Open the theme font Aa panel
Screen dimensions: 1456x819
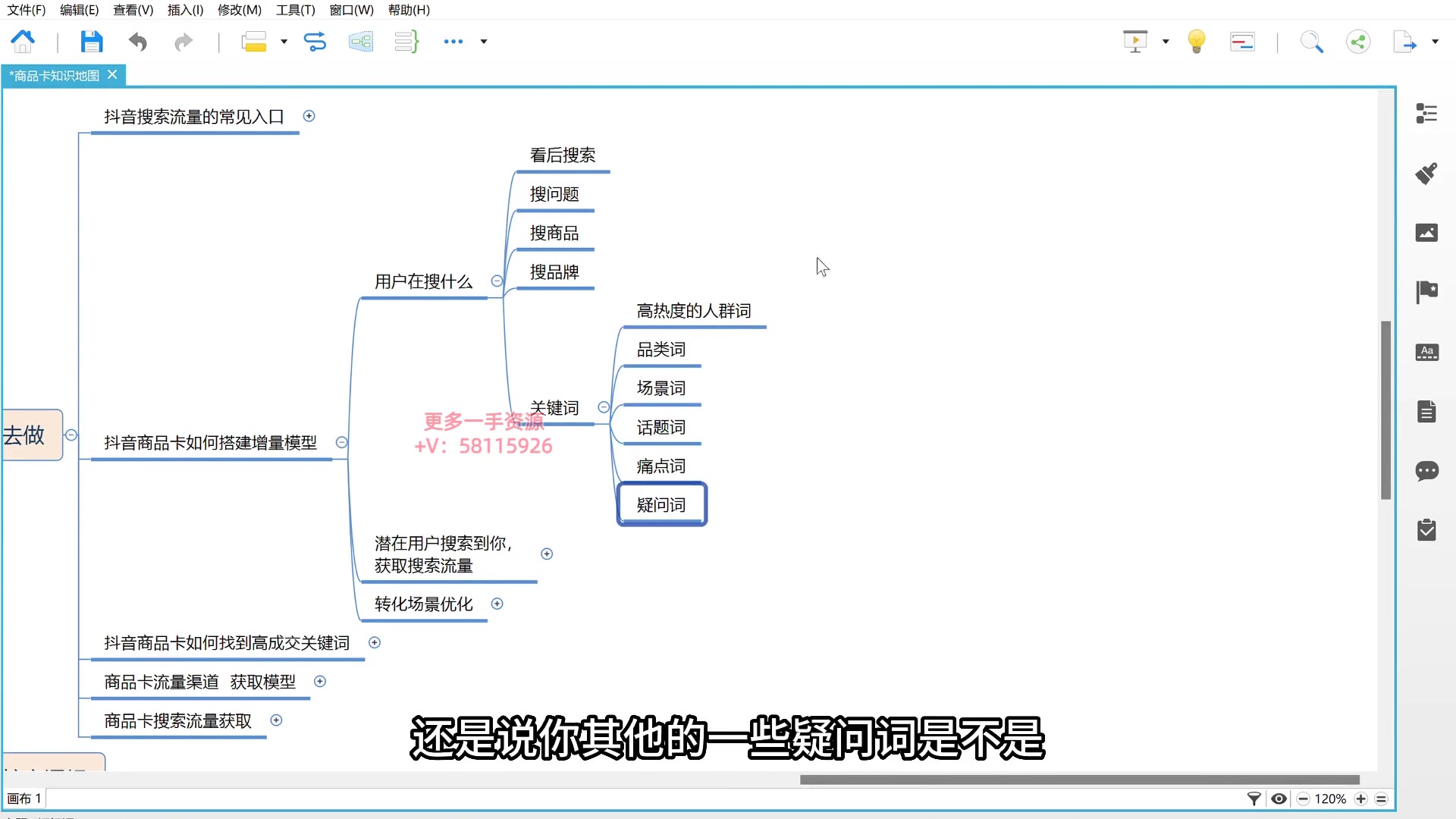(x=1426, y=352)
